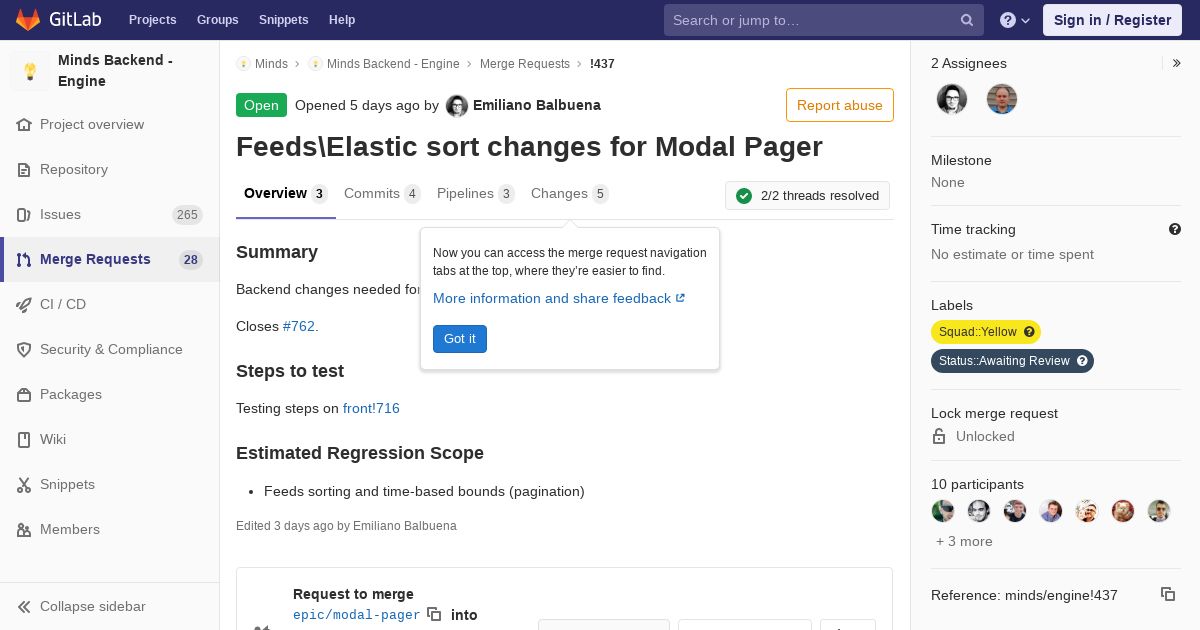Copy the reference minds/engine!437

1167,594
